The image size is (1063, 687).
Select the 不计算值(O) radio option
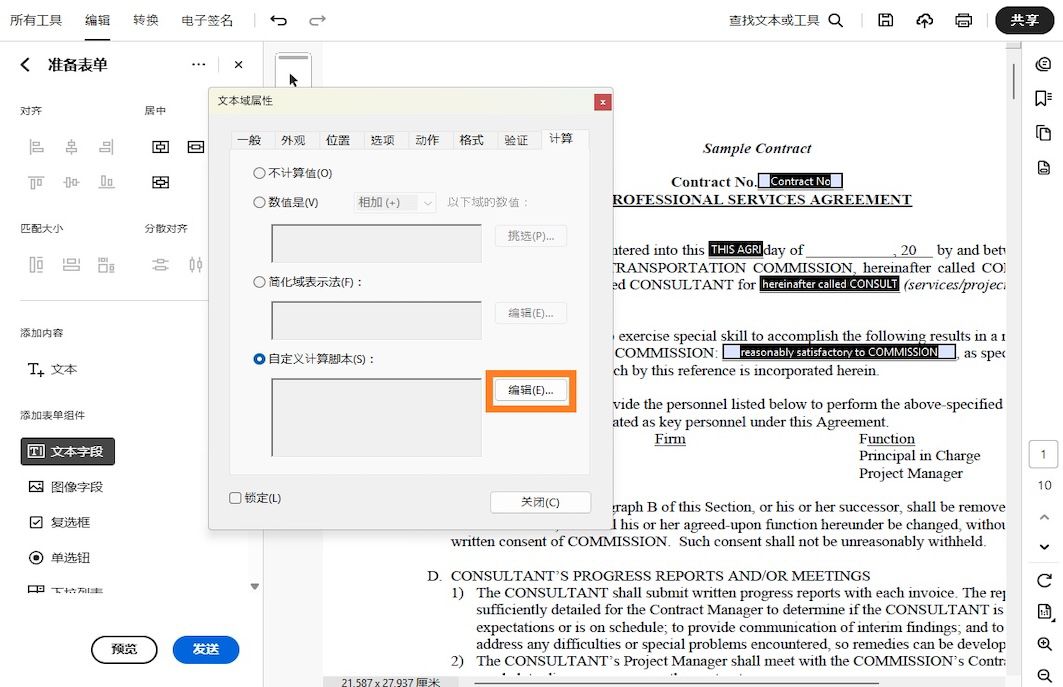[260, 172]
